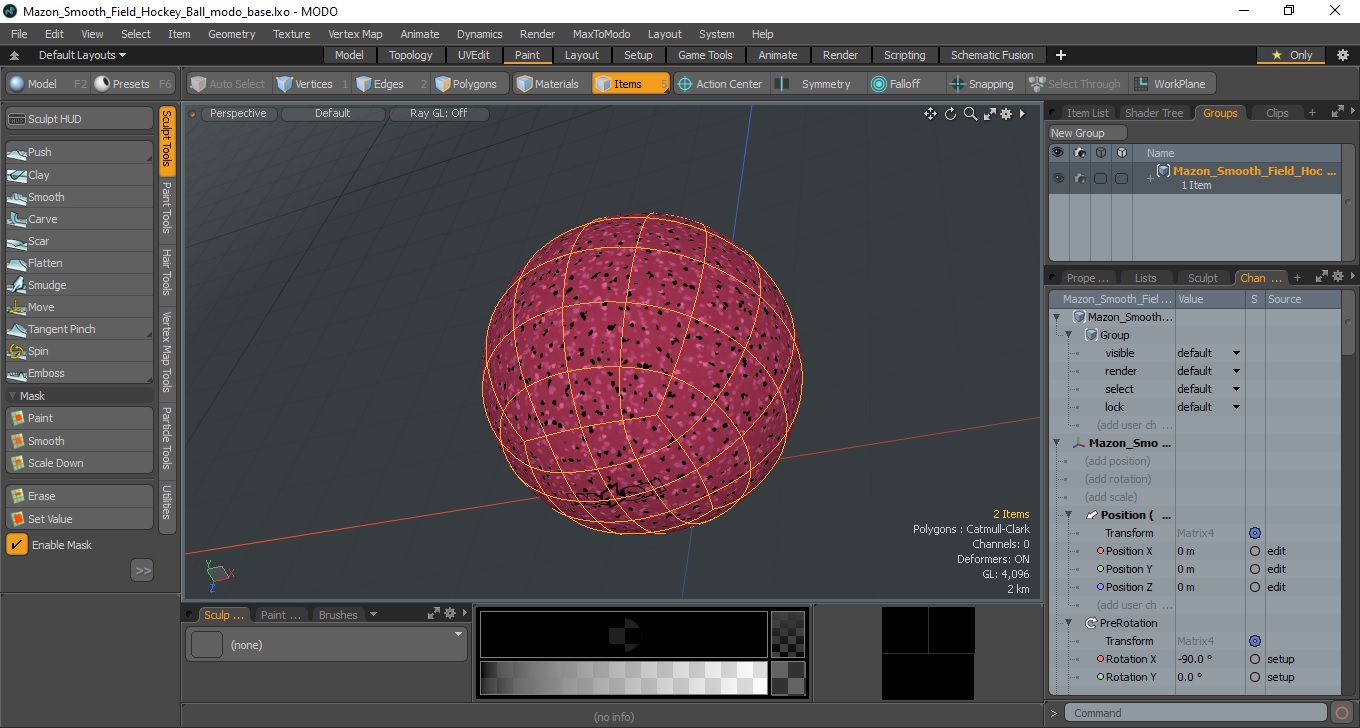Click the viewport zoom magnifier icon
Viewport: 1360px width, 728px height.
pos(970,114)
